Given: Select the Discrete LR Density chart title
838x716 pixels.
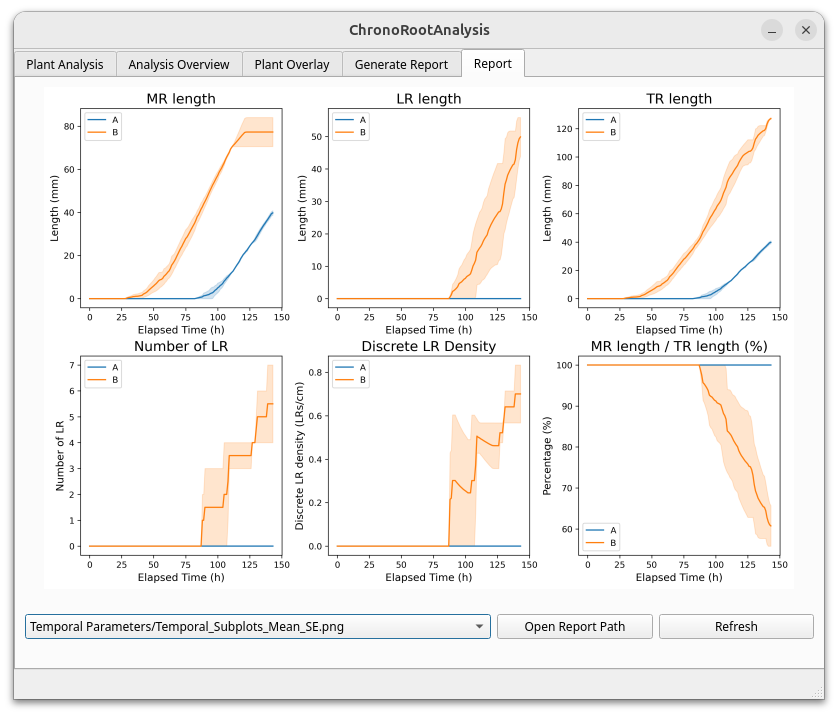Looking at the screenshot, I should click(429, 346).
